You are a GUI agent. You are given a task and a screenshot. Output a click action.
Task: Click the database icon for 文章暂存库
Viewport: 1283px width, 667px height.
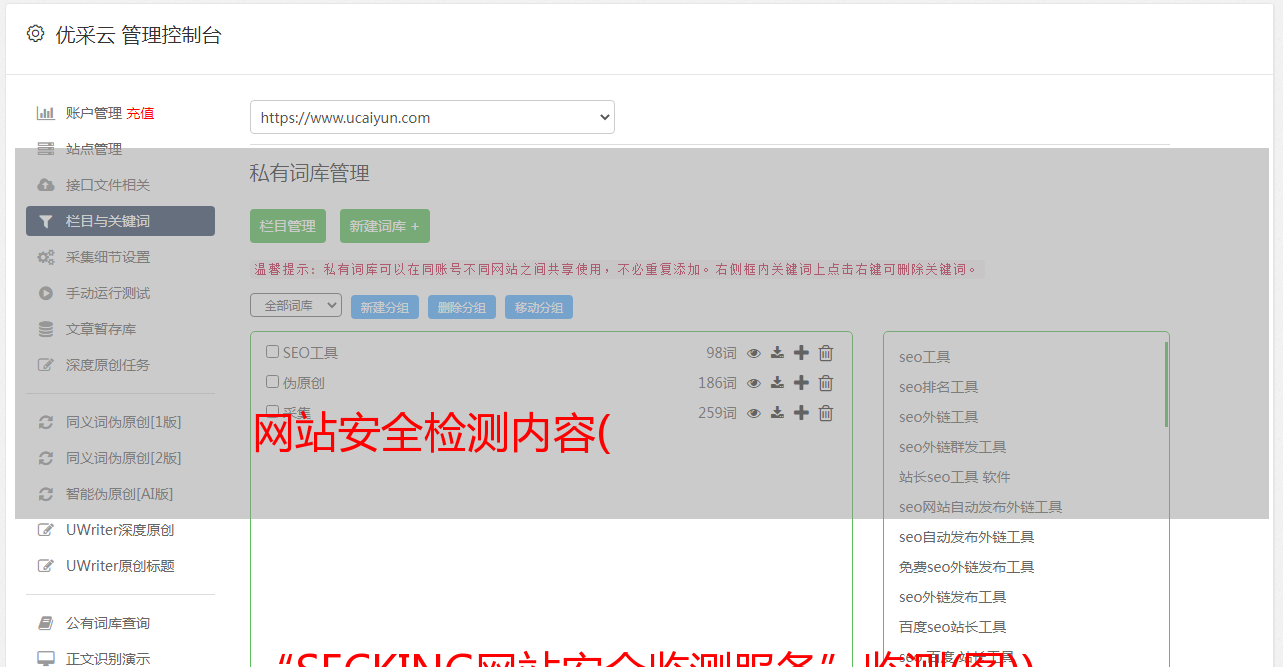pyautogui.click(x=45, y=329)
